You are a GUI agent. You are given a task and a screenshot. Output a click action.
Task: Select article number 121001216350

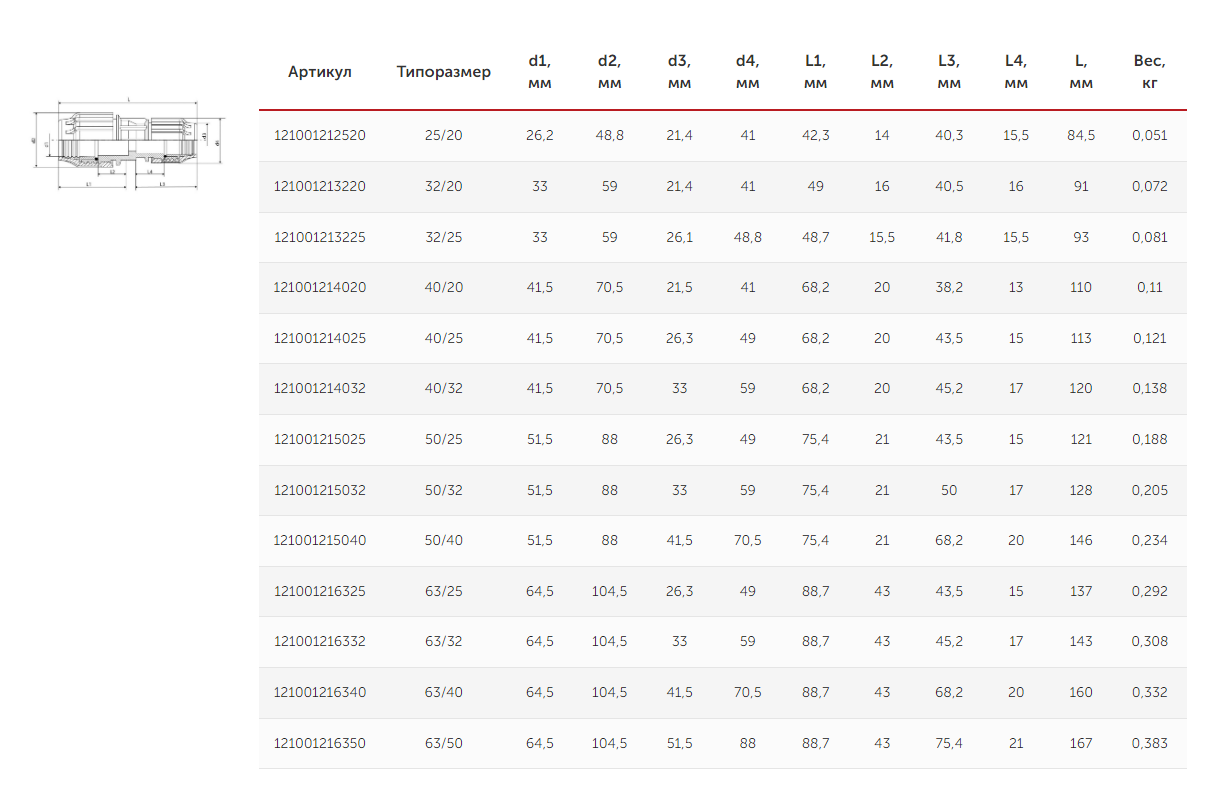320,743
